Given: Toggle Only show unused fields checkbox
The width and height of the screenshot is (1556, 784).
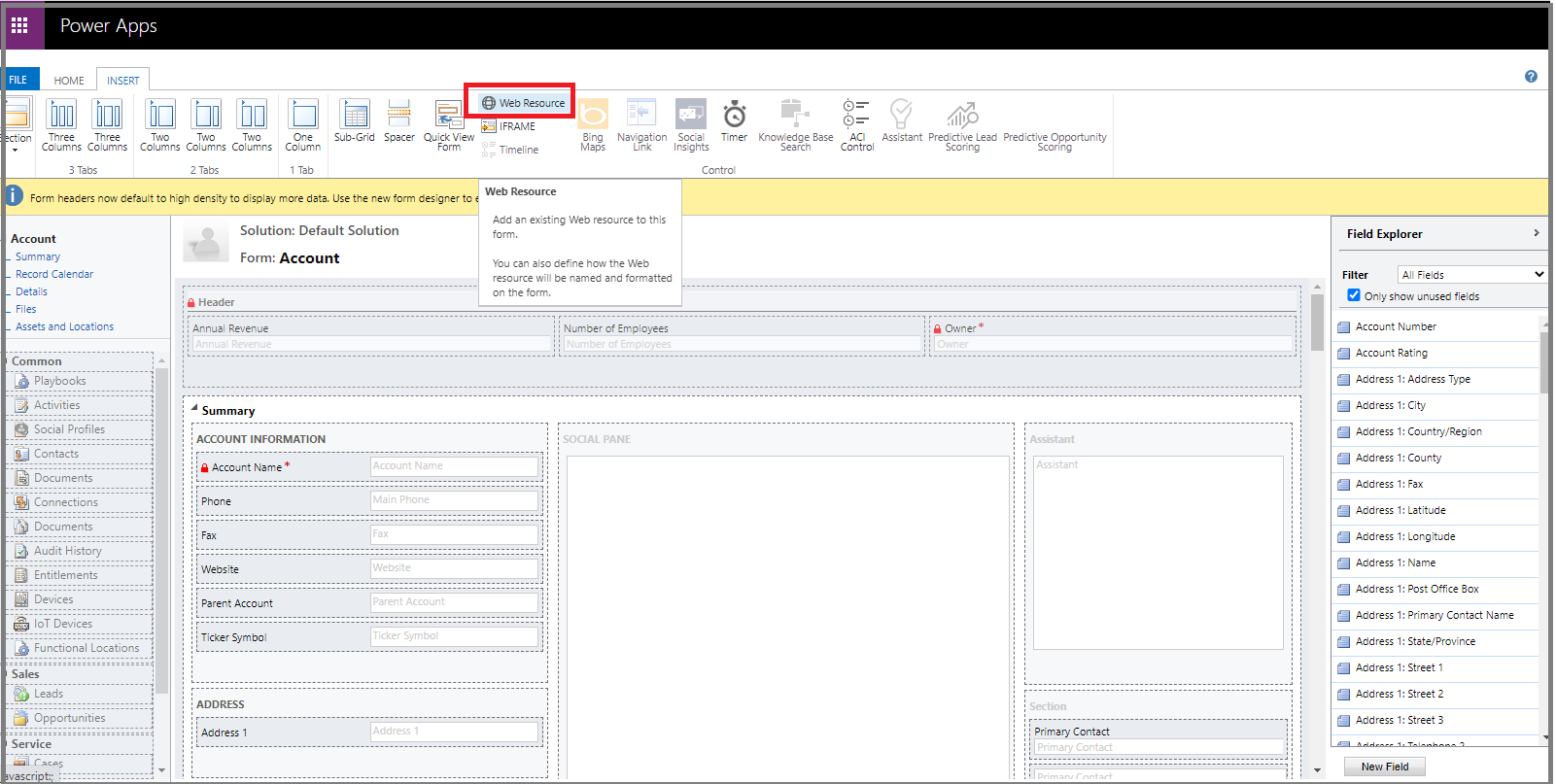Looking at the screenshot, I should click(x=1354, y=295).
